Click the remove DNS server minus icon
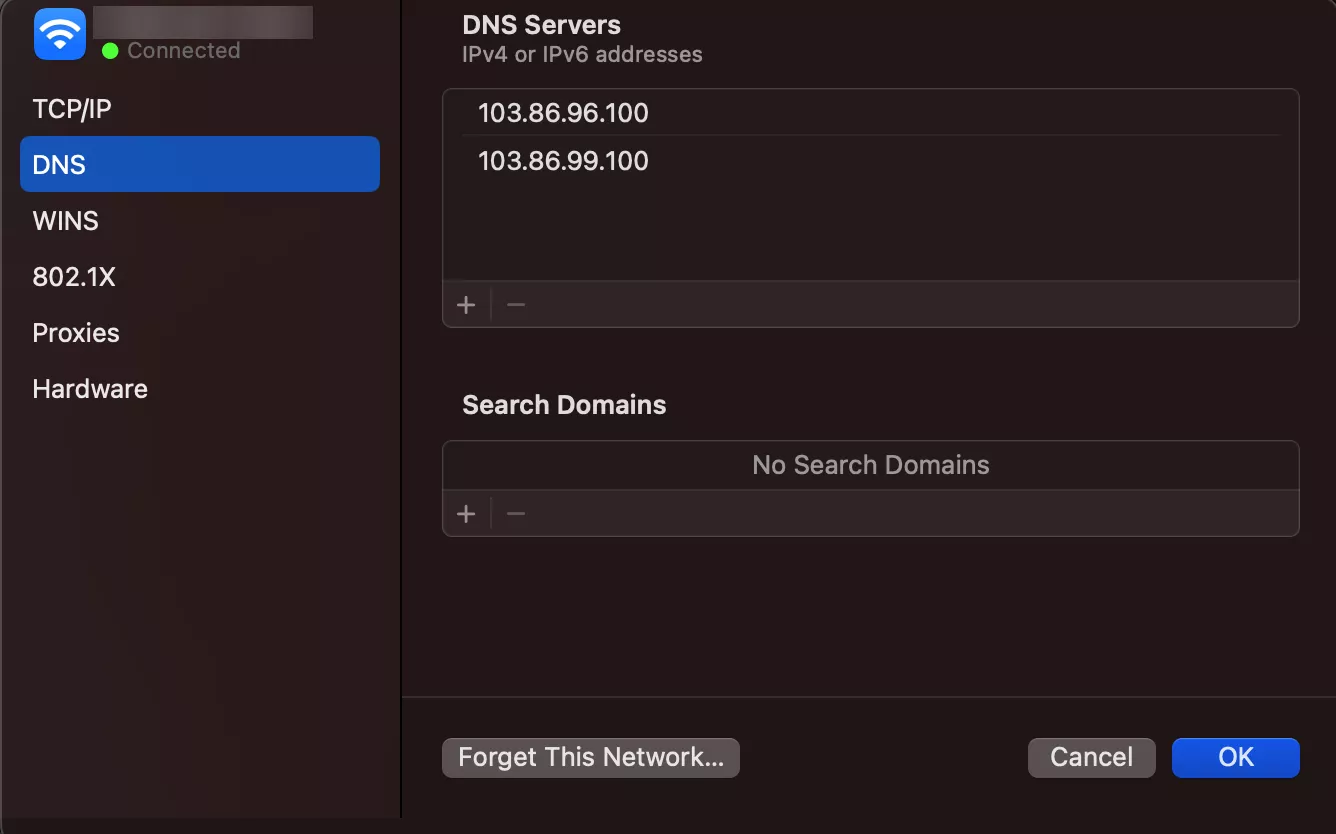This screenshot has height=834, width=1336. click(x=515, y=304)
